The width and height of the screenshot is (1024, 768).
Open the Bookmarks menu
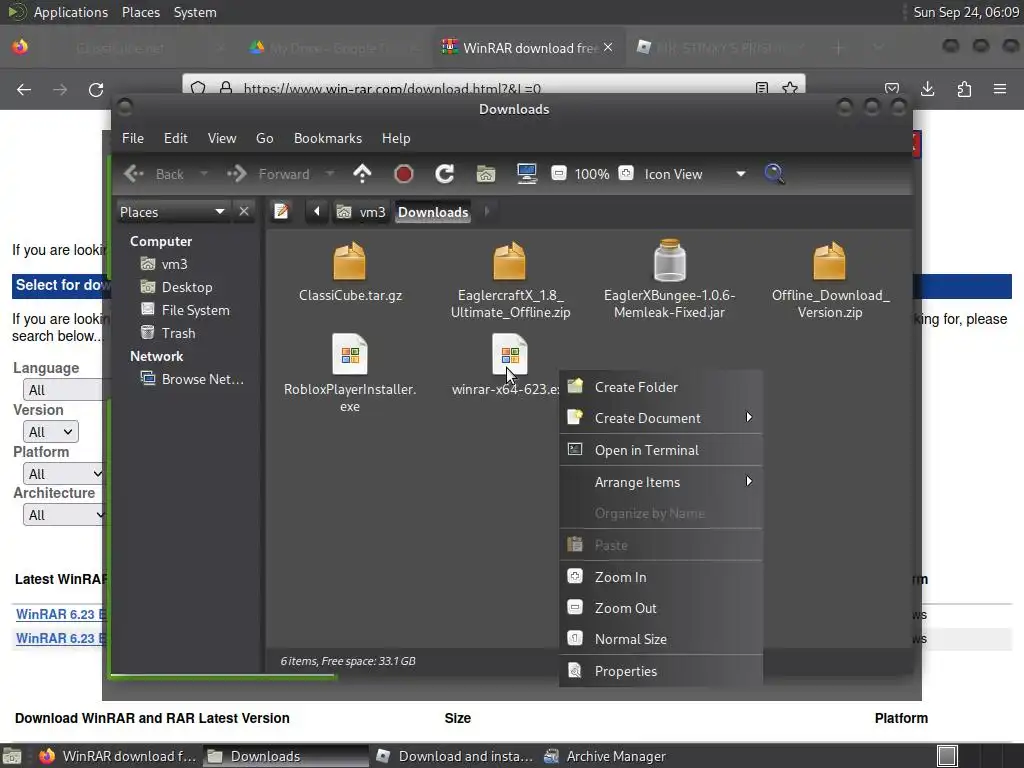[328, 138]
